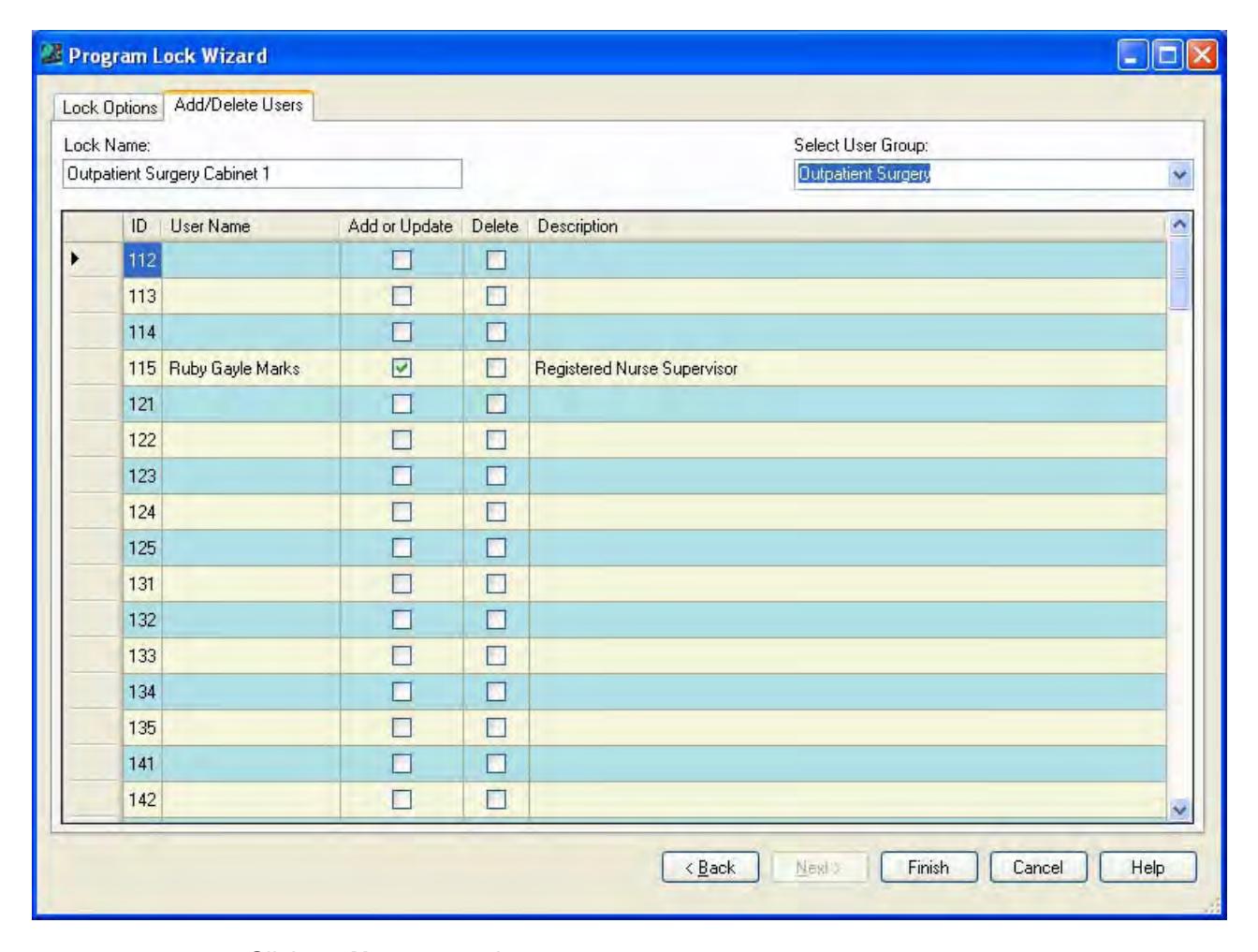This screenshot has width=1258, height=952.
Task: Open Help for the wizard
Action: [1148, 868]
